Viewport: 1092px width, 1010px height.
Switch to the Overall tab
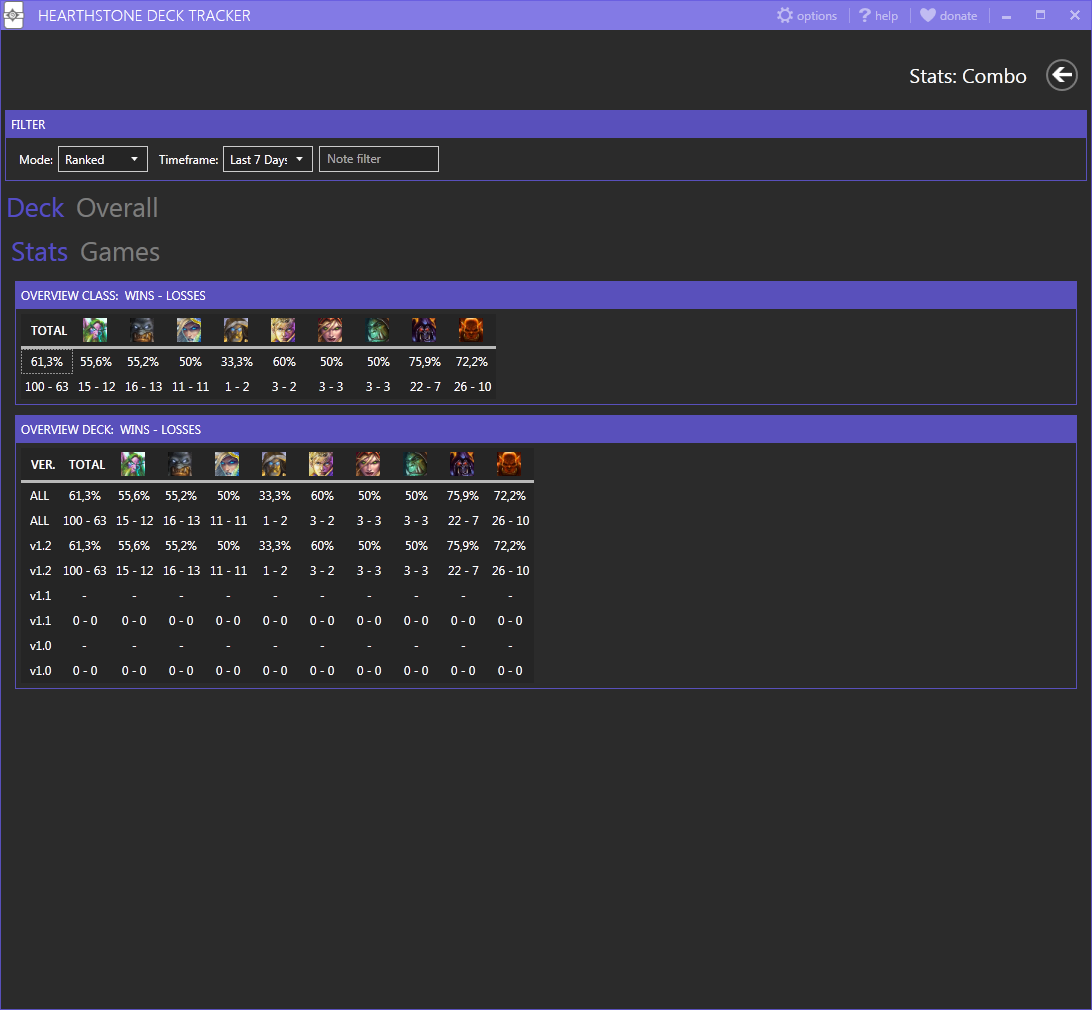117,208
